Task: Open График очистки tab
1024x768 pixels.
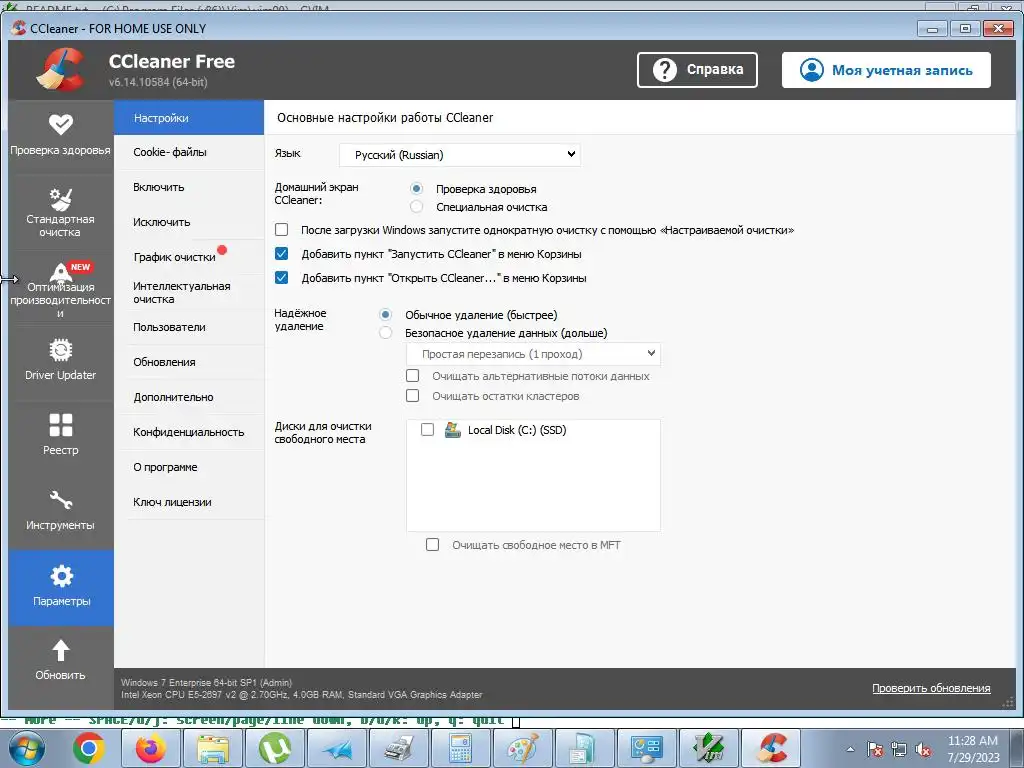Action: coord(189,257)
